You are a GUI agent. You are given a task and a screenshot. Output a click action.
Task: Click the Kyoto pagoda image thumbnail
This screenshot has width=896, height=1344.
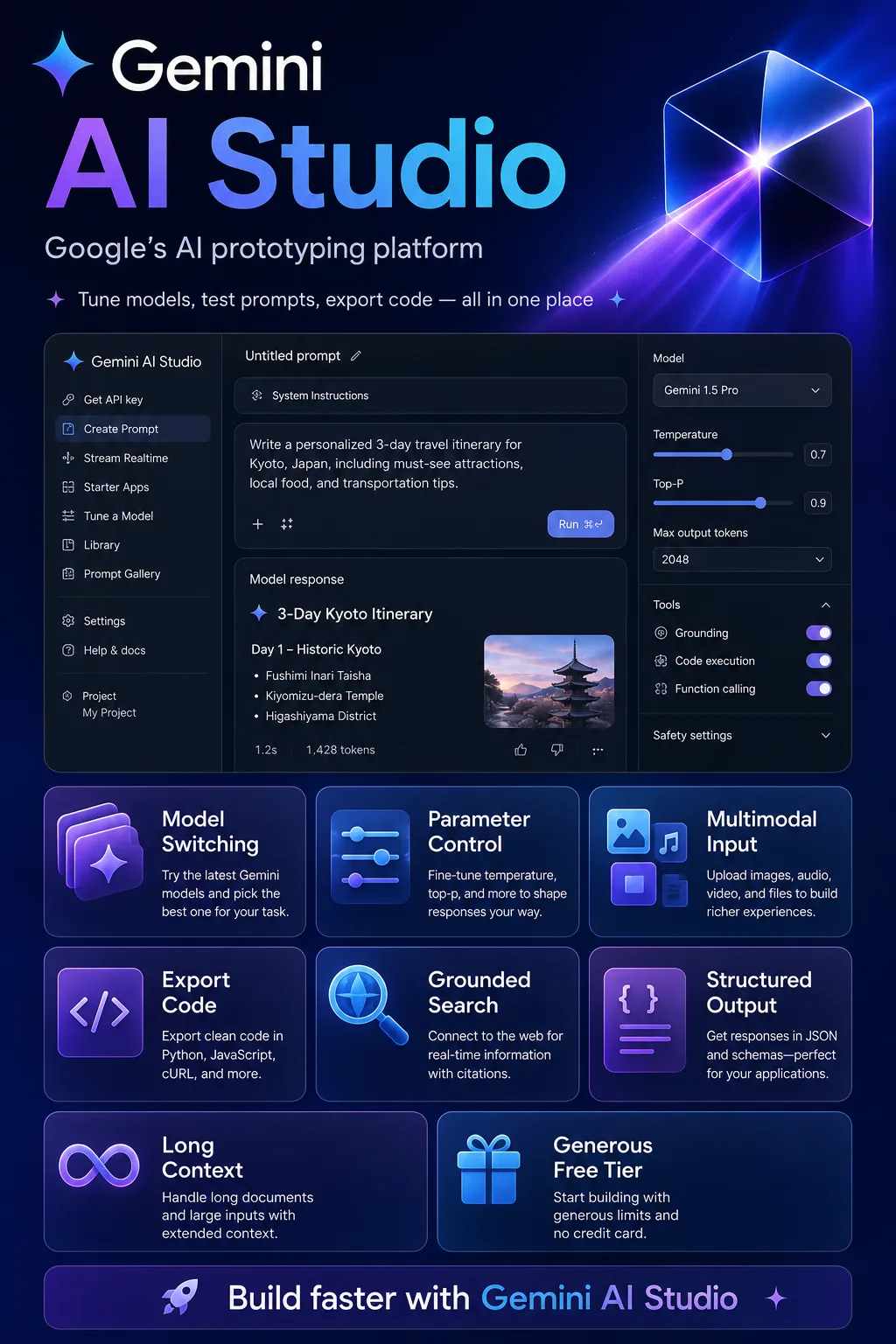point(549,682)
